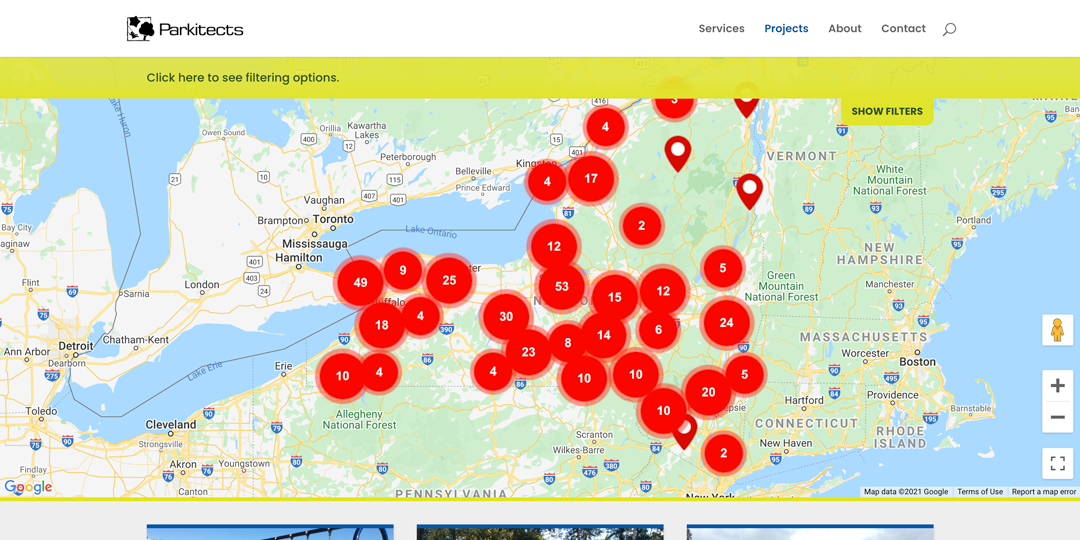Open the 8 projects cluster marker
This screenshot has width=1080, height=540.
[x=568, y=343]
